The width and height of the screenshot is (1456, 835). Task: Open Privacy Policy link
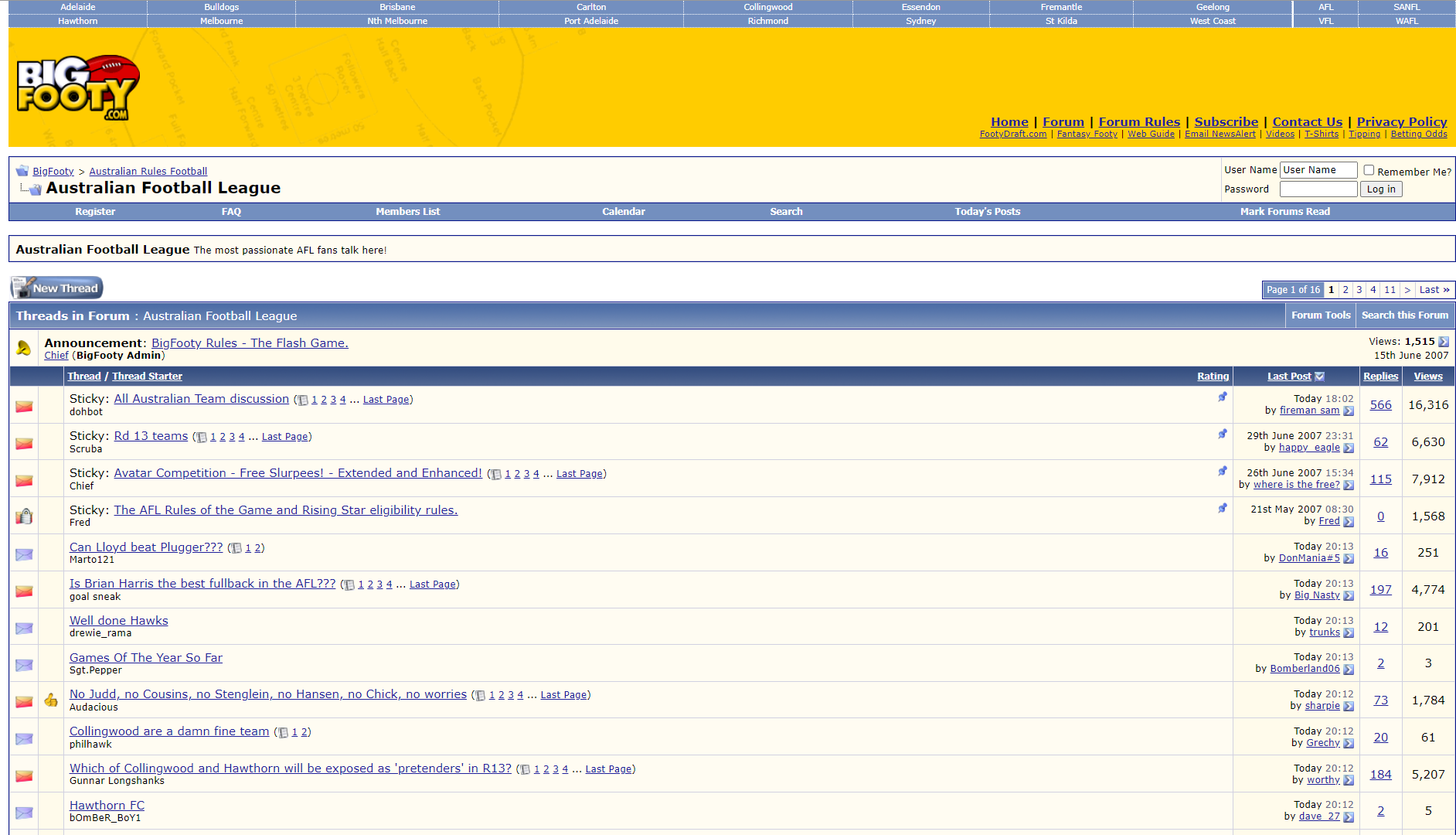coord(1402,122)
